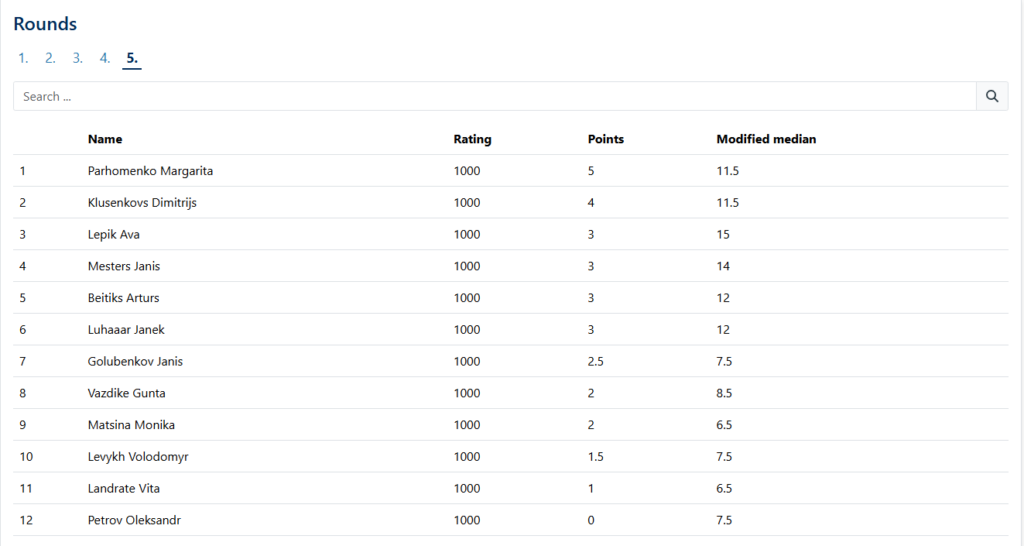Click the Modified median column header
The height and width of the screenshot is (546, 1024).
(x=766, y=139)
